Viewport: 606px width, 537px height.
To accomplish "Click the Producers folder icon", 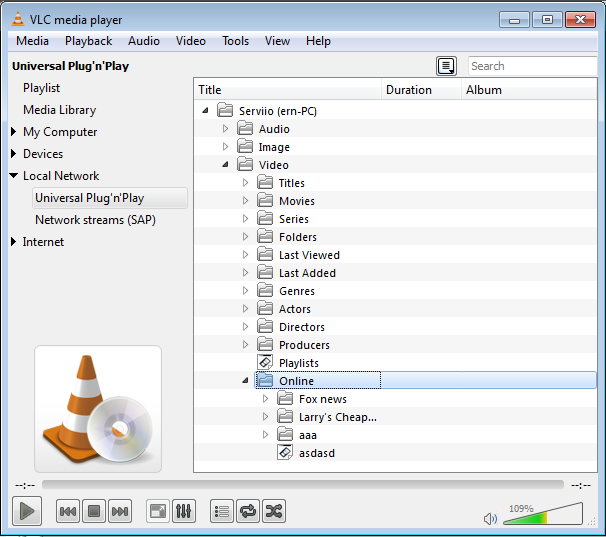I will click(265, 344).
